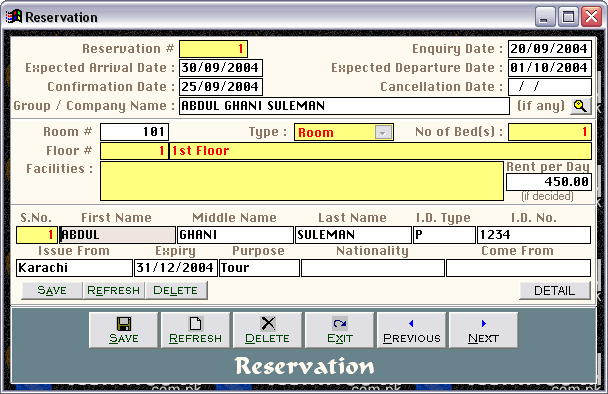Click the Issue From field Karachi
The width and height of the screenshot is (608, 394).
pos(74,268)
